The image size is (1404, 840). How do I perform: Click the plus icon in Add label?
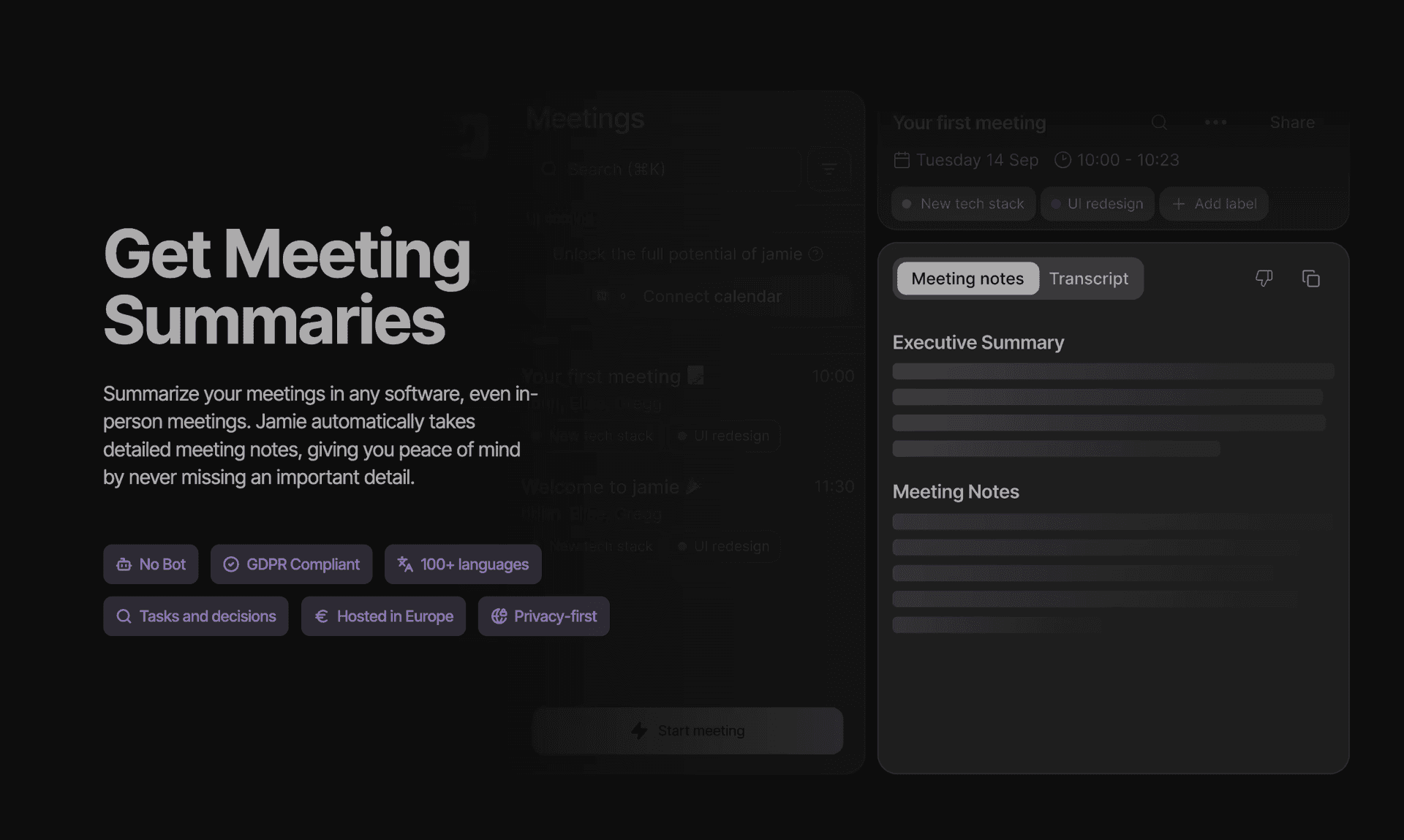click(1179, 204)
